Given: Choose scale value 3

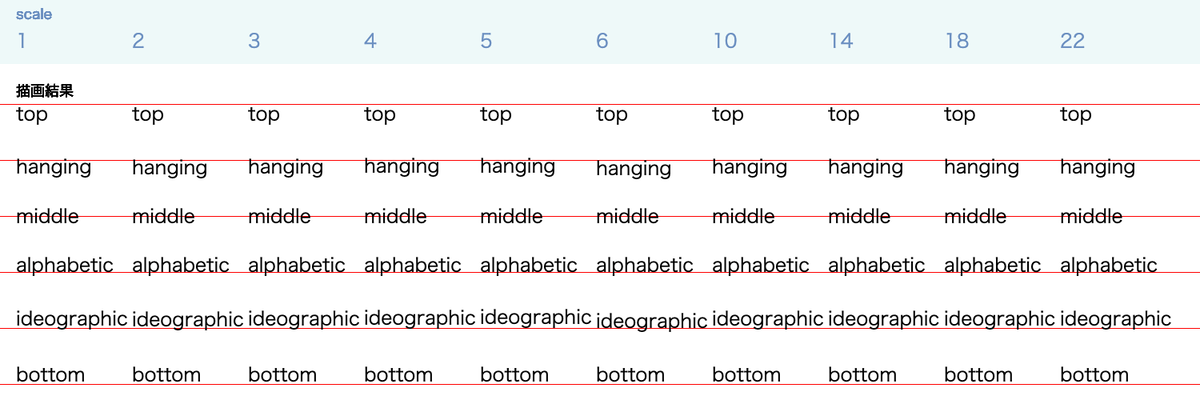Looking at the screenshot, I should pyautogui.click(x=254, y=41).
